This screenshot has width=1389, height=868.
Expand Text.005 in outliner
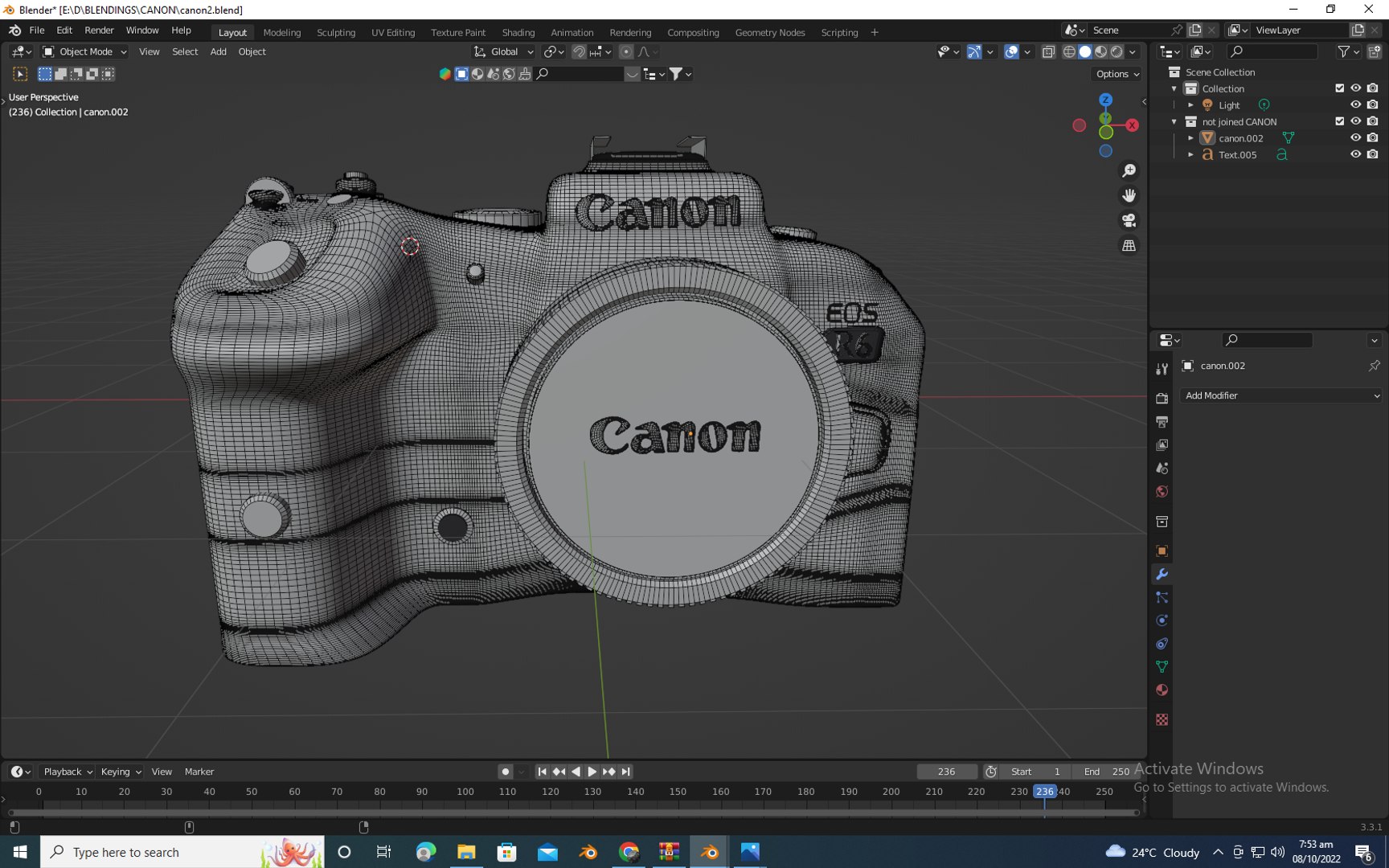coord(1190,155)
